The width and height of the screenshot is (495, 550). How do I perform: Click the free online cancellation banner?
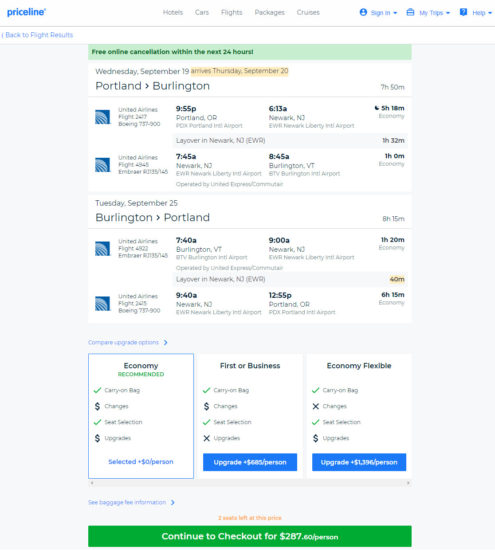pos(250,52)
